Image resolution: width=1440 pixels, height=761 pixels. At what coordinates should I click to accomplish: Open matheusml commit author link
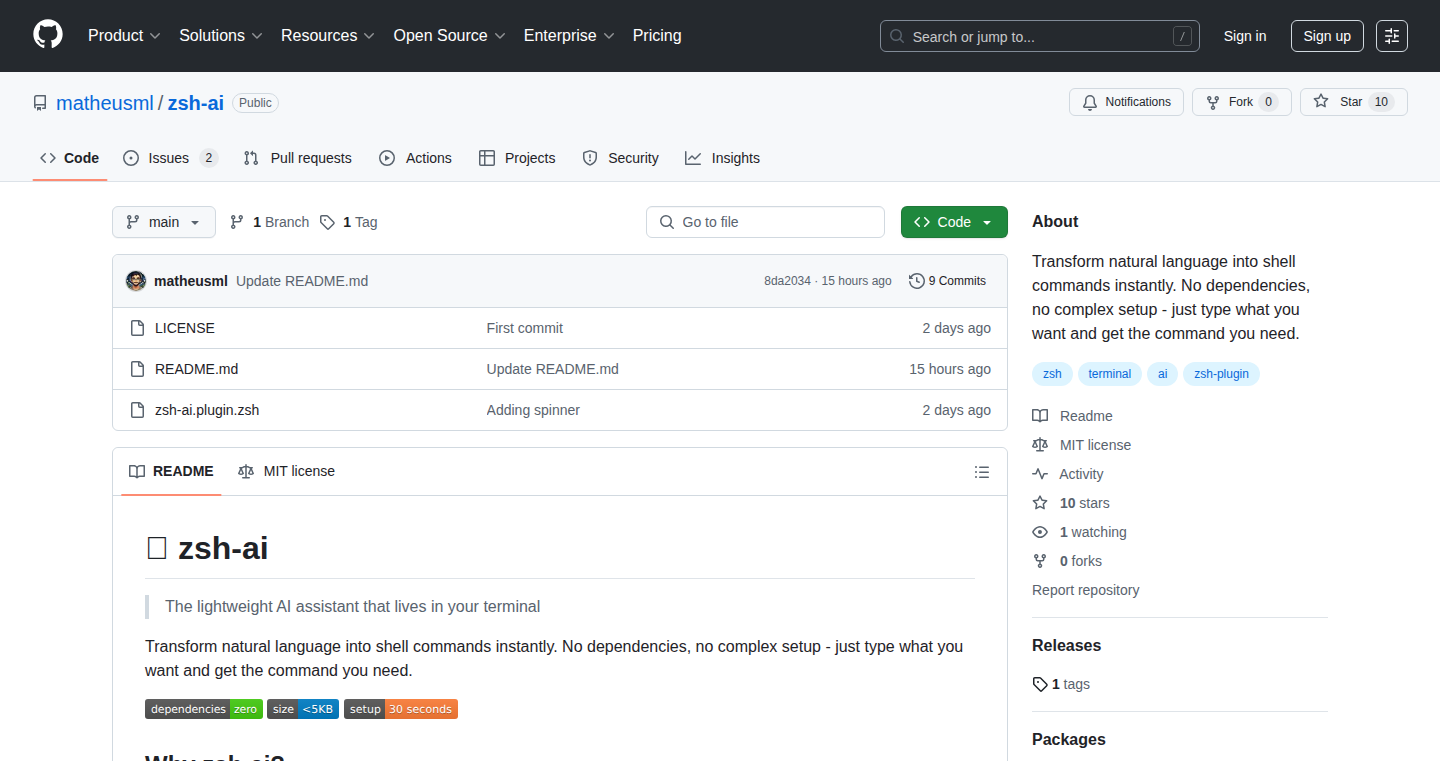point(191,281)
